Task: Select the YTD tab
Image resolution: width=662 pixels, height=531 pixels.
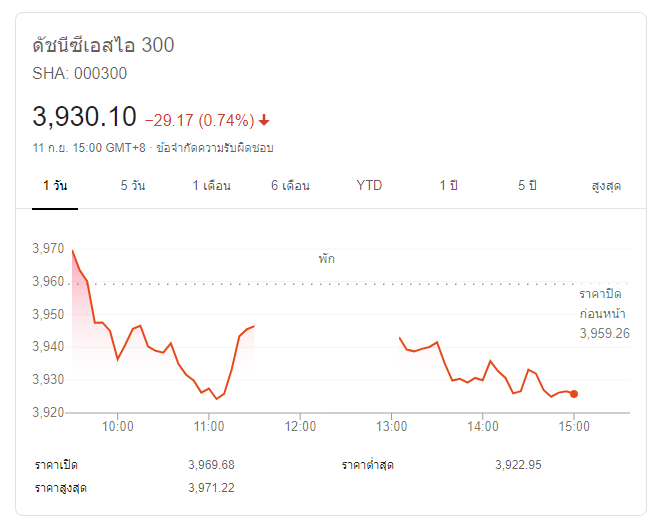Action: [369, 186]
